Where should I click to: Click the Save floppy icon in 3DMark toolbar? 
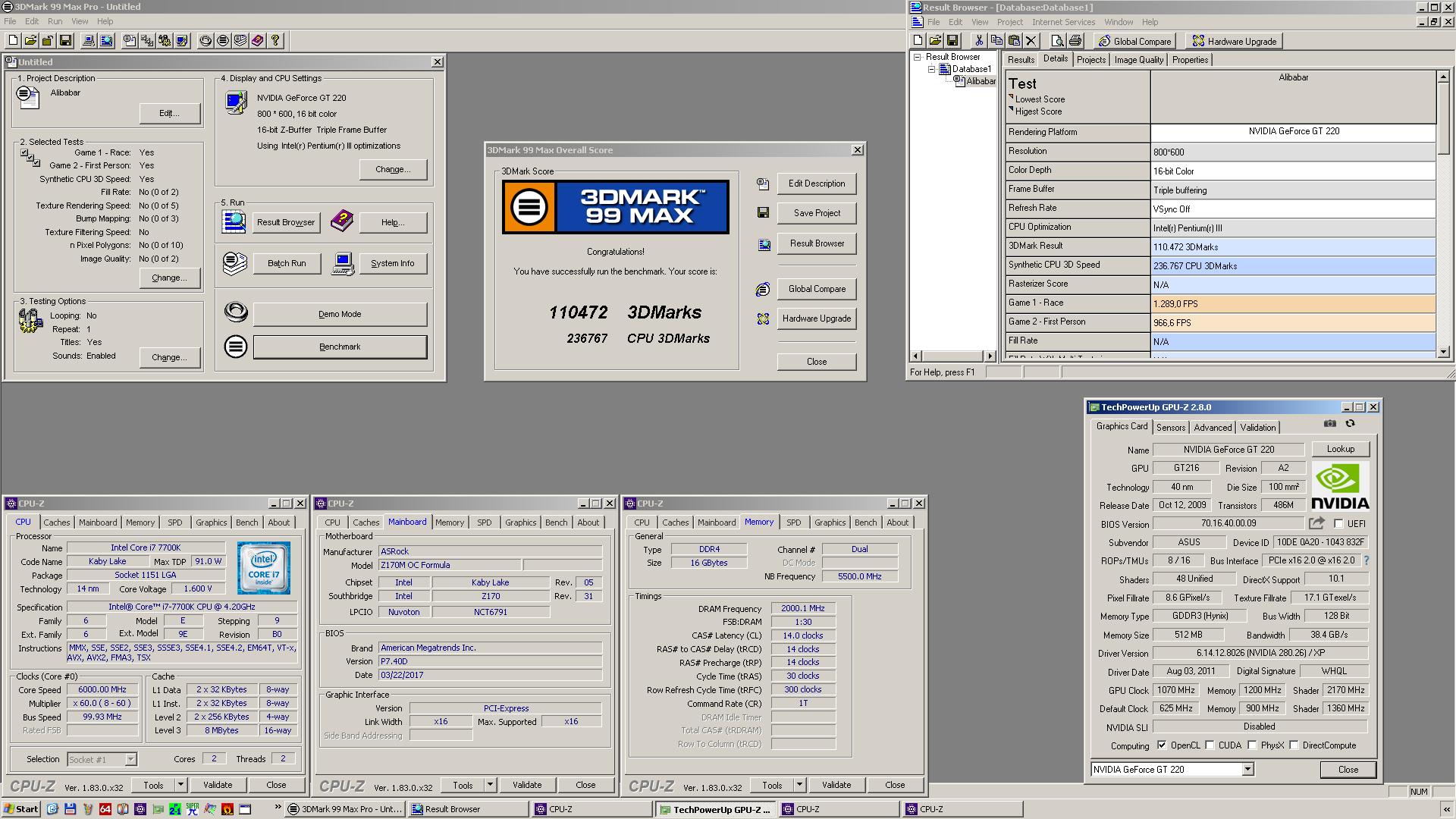tap(65, 41)
